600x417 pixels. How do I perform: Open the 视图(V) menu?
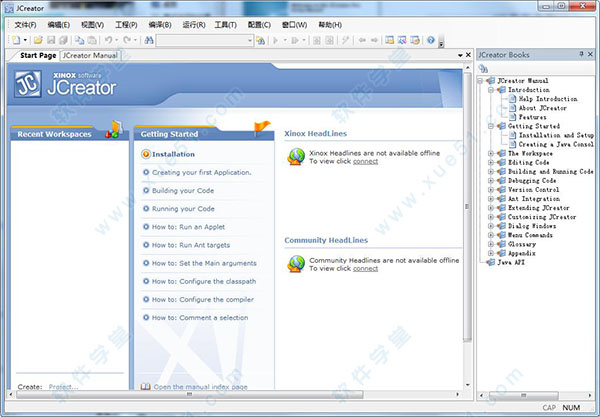pyautogui.click(x=92, y=25)
